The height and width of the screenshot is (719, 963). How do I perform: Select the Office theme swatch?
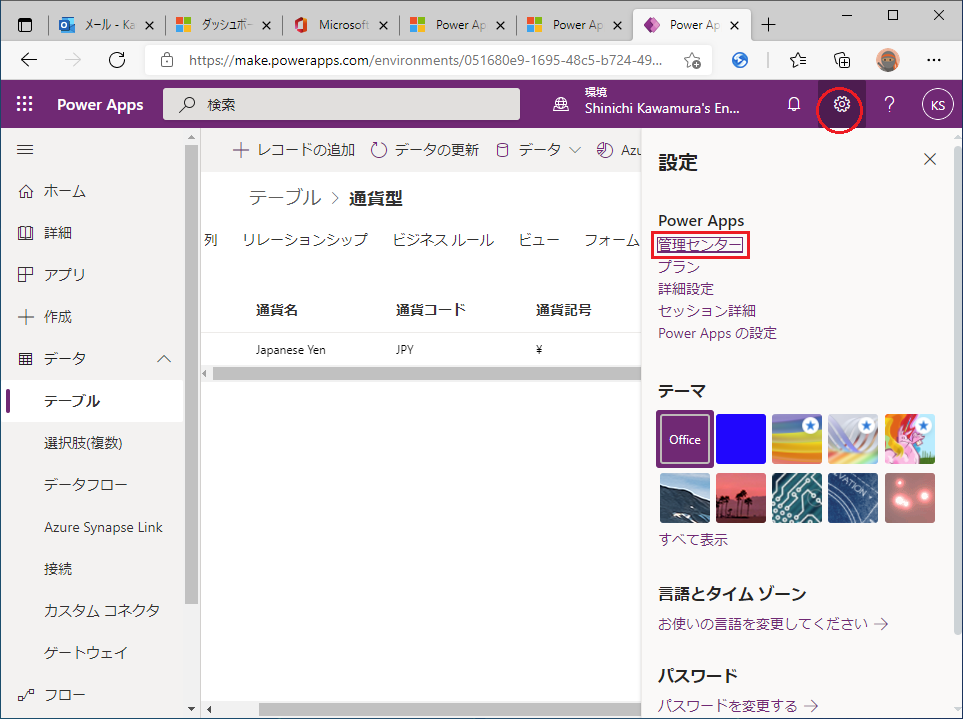point(685,439)
